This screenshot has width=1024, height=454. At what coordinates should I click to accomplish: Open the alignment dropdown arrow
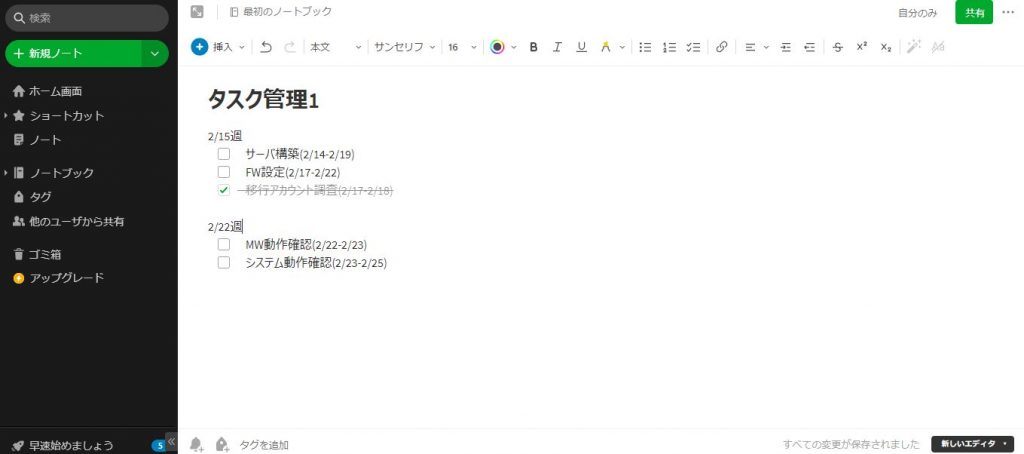tap(766, 47)
